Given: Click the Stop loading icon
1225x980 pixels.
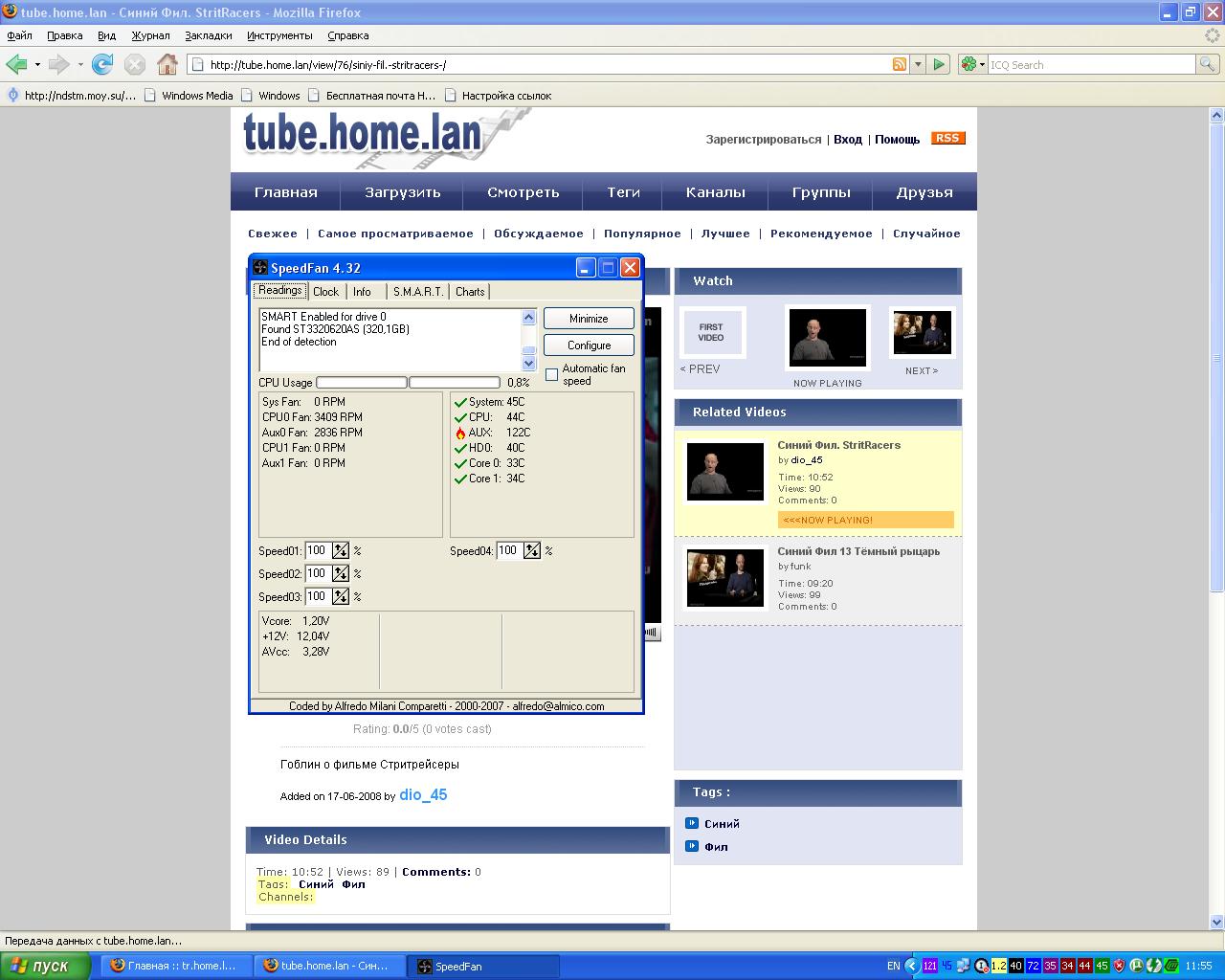Looking at the screenshot, I should click(x=135, y=64).
